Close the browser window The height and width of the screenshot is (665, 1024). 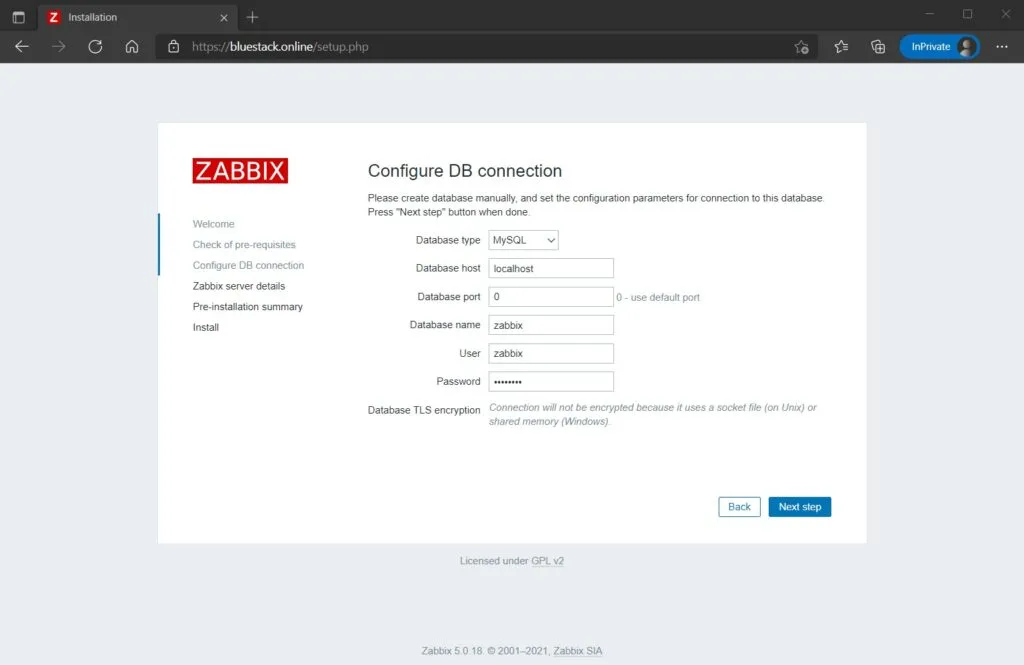(x=1006, y=14)
